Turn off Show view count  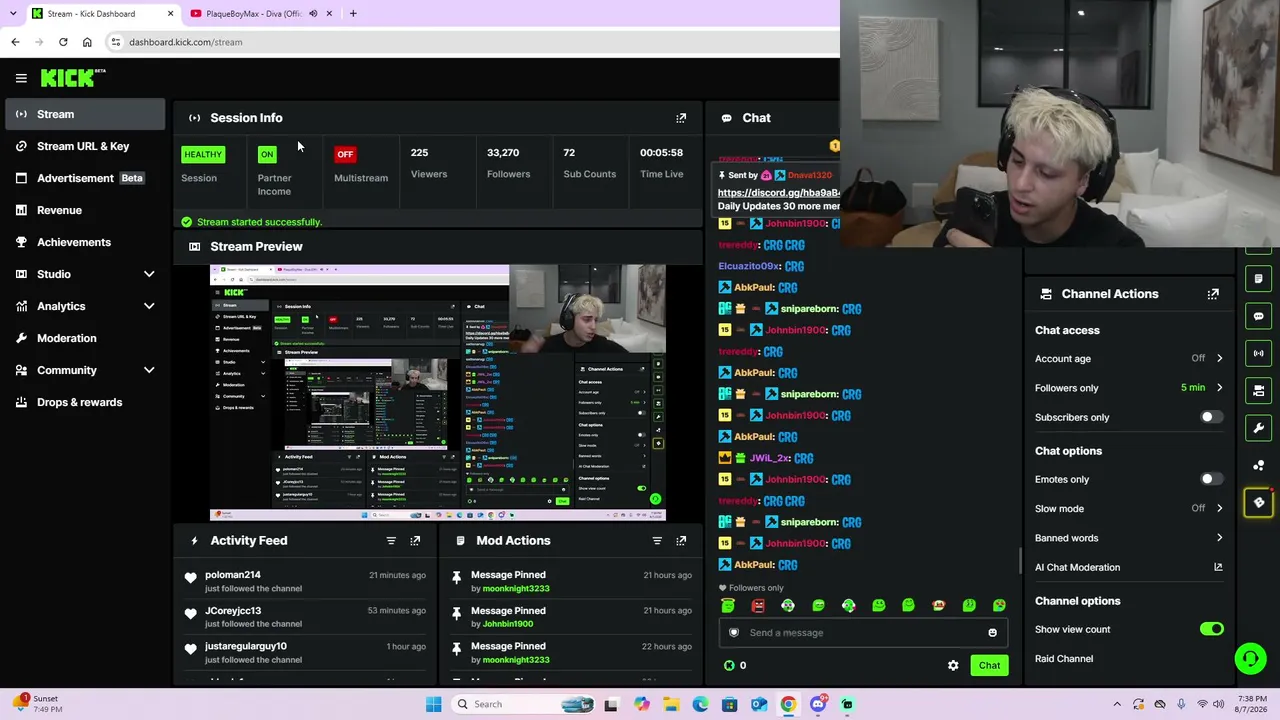[1211, 629]
